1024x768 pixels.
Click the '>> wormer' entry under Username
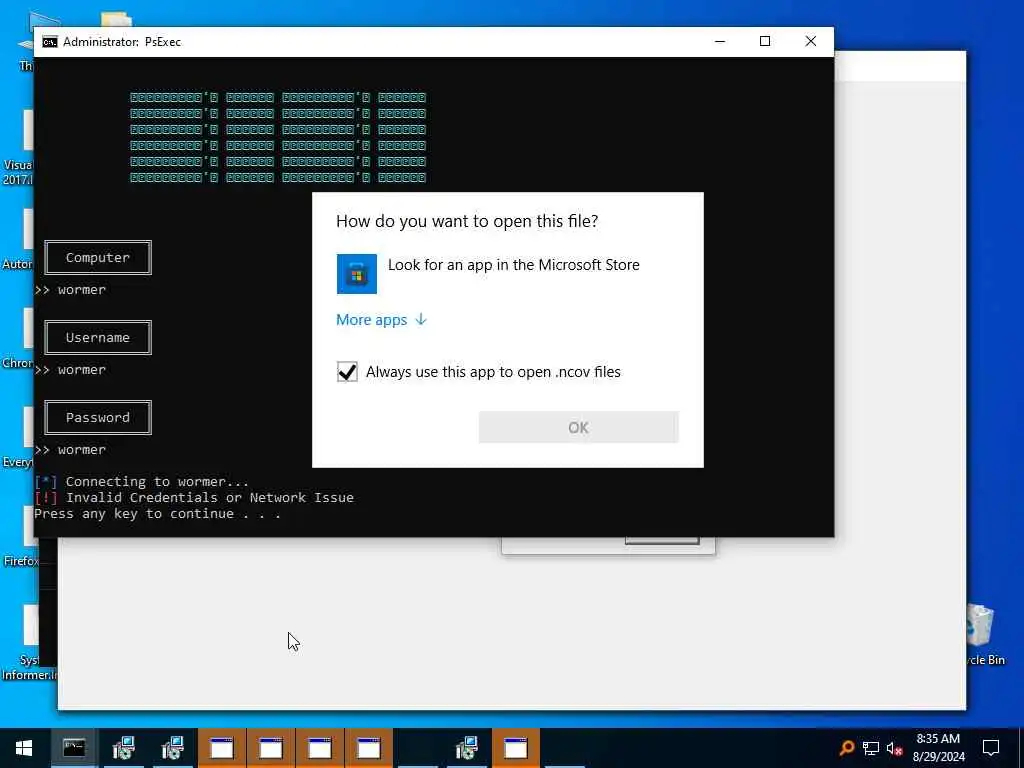71,370
